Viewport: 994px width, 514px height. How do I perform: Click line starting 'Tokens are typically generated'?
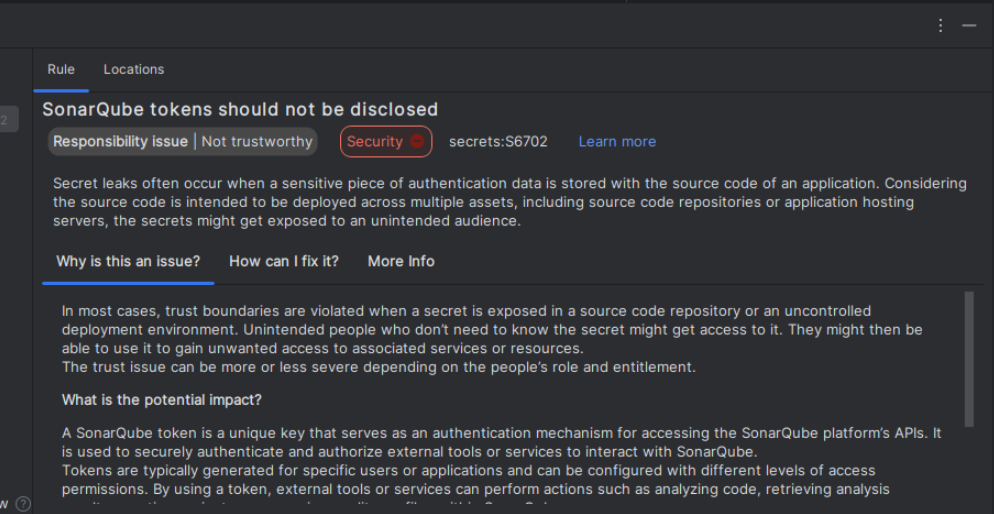(x=468, y=471)
